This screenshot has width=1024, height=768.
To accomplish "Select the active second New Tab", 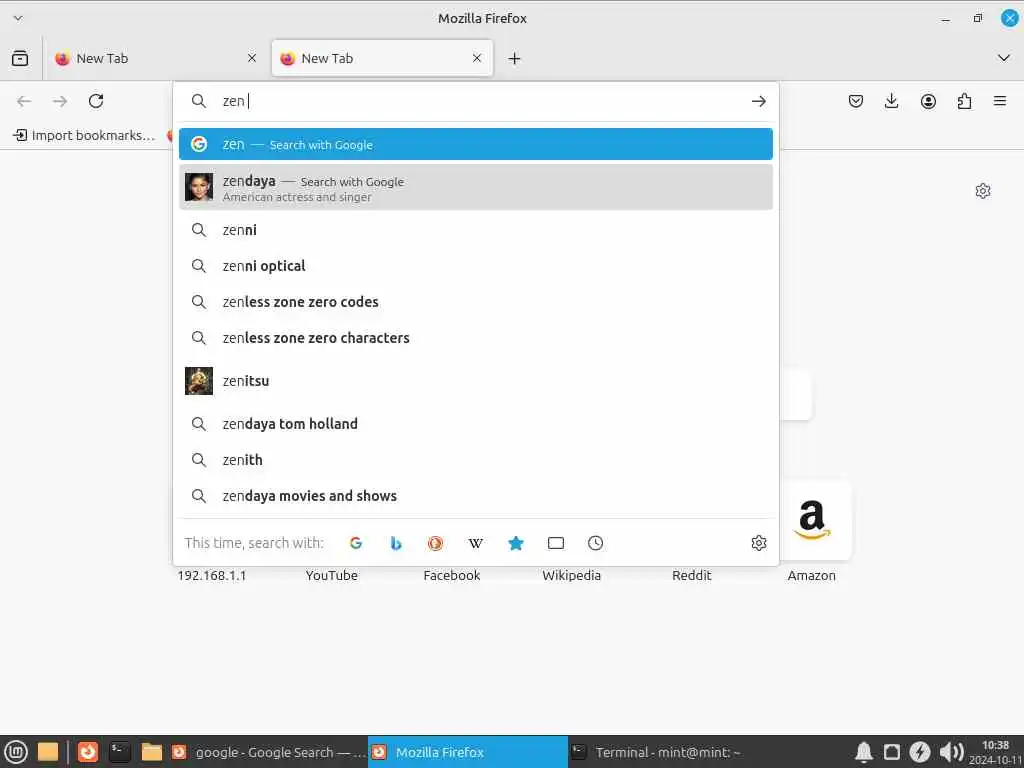I will (382, 58).
